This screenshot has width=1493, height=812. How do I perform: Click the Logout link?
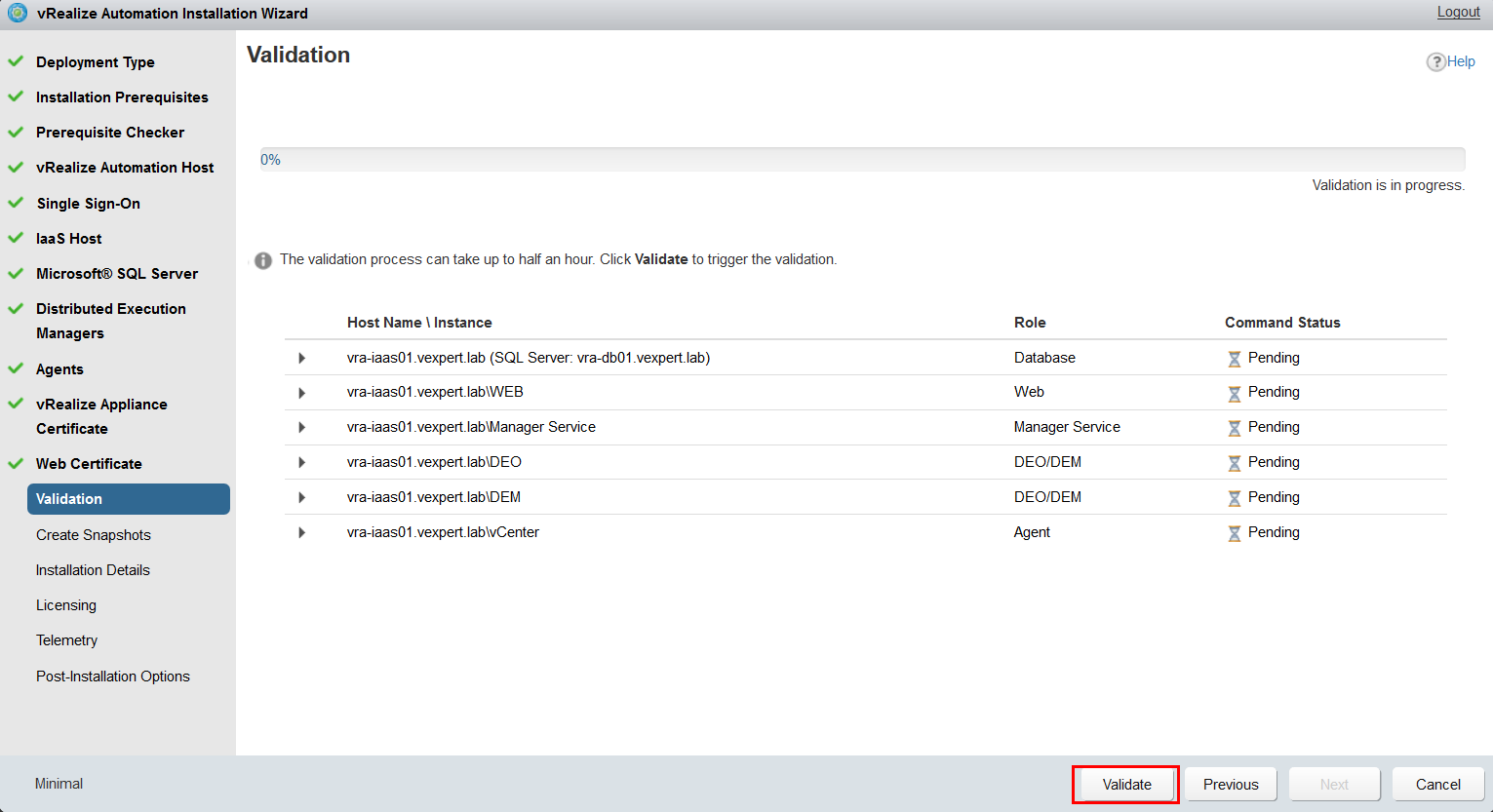1459,12
